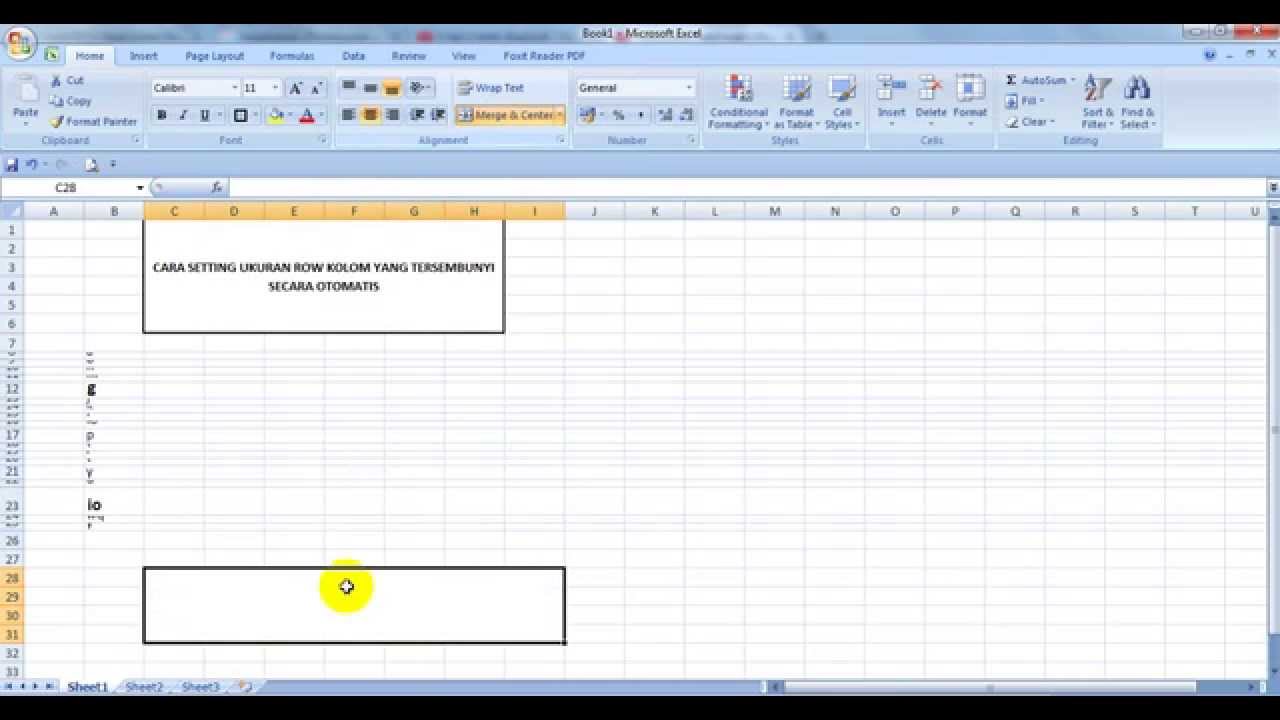Screen dimensions: 1280x720
Task: Switch to the Page Layout tab
Action: pyautogui.click(x=214, y=56)
